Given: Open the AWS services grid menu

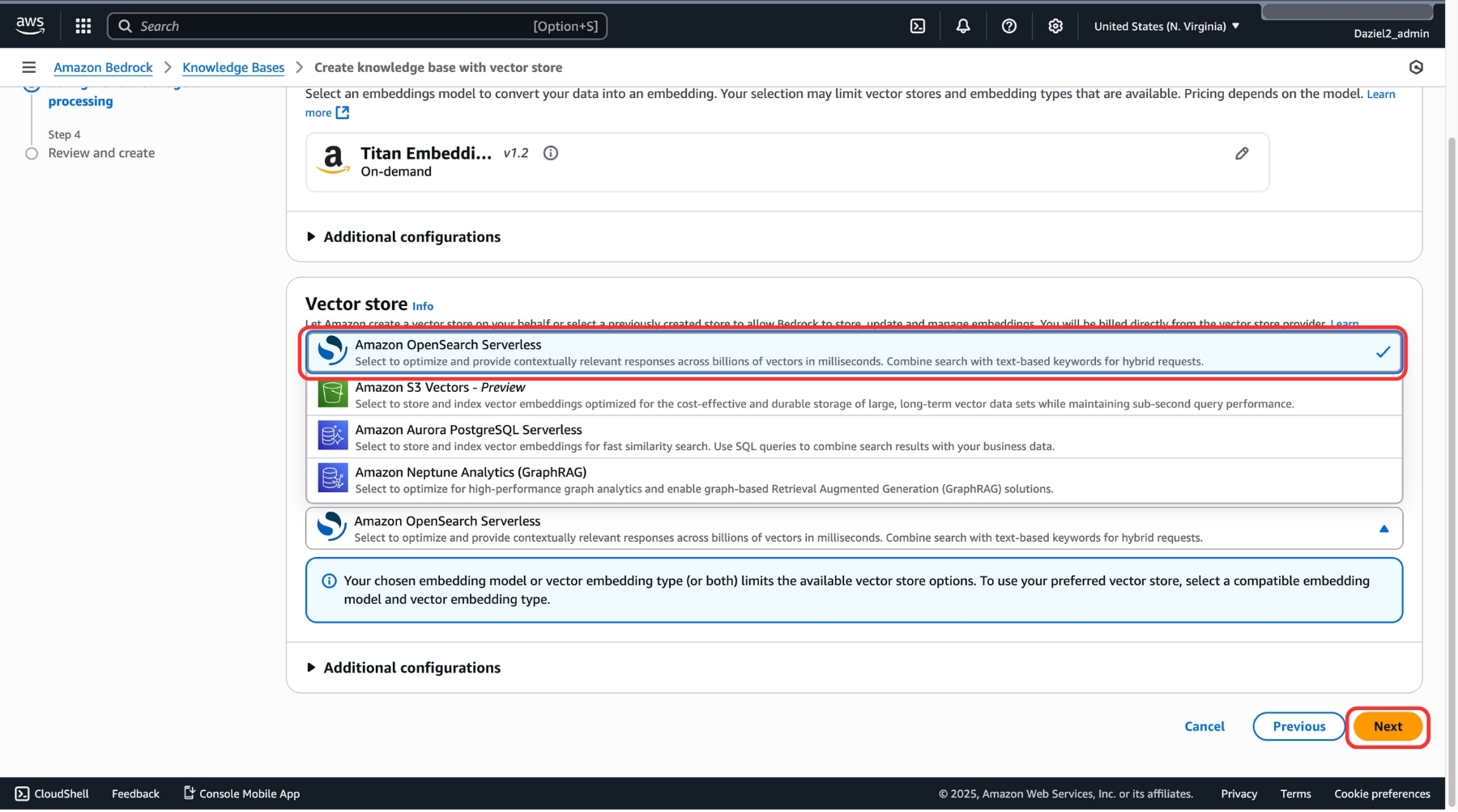Looking at the screenshot, I should click(x=83, y=26).
